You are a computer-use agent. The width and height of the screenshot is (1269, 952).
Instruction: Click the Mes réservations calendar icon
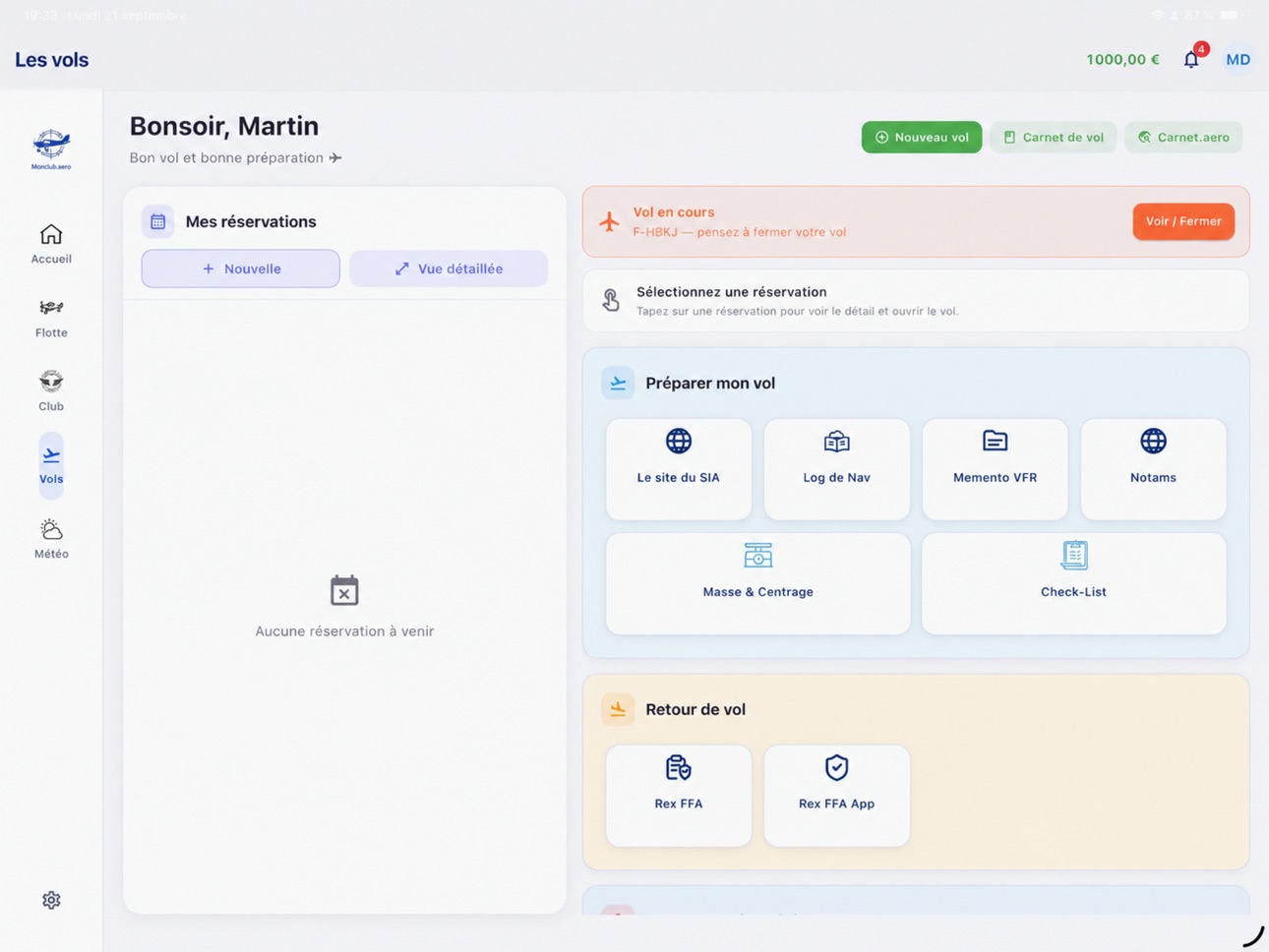(x=157, y=221)
